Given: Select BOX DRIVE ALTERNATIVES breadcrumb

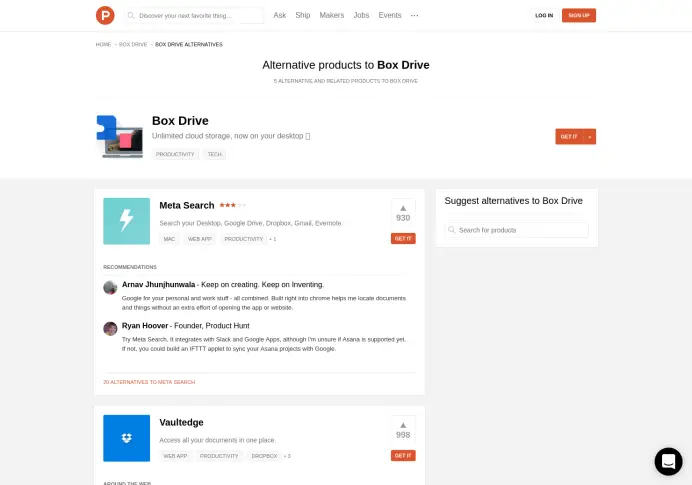Looking at the screenshot, I should click(189, 45).
